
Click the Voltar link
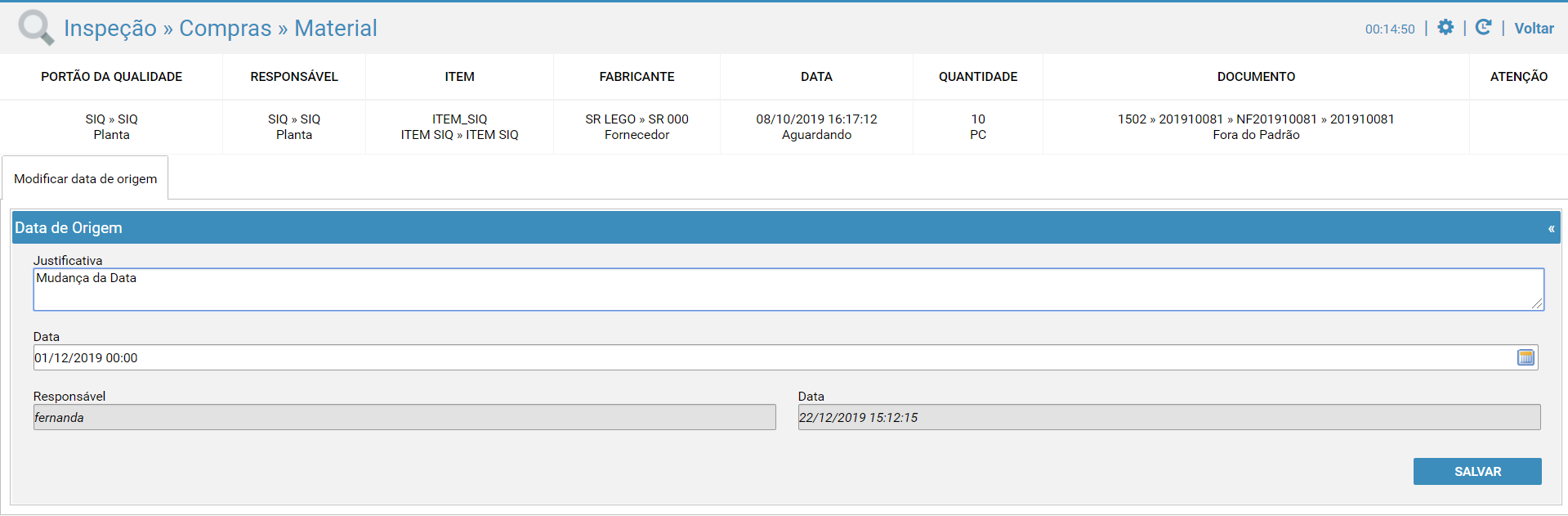click(1534, 29)
